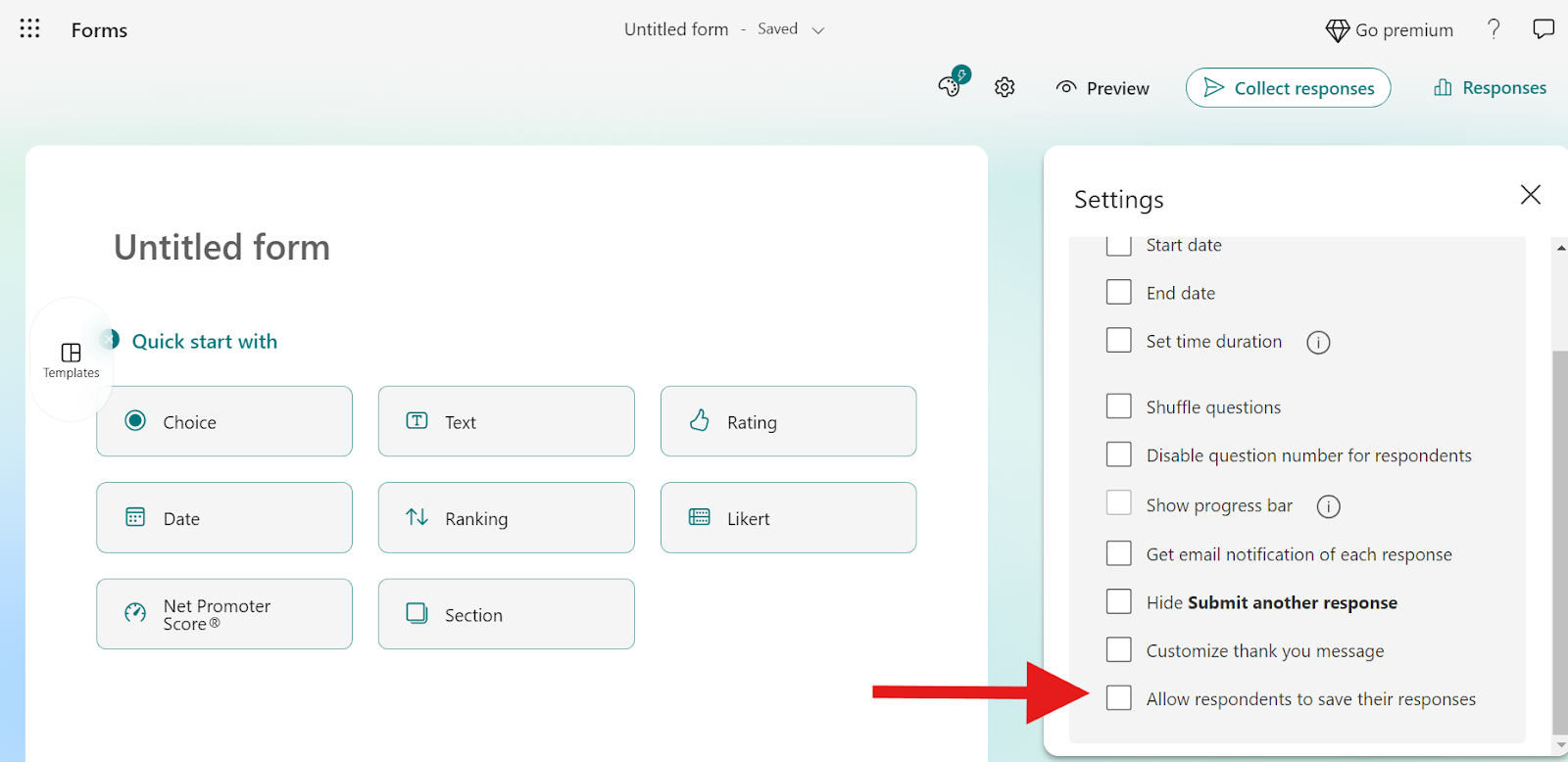Screen dimensions: 1568x762
Task: Check Disable question number for respondents
Action: pos(1118,454)
